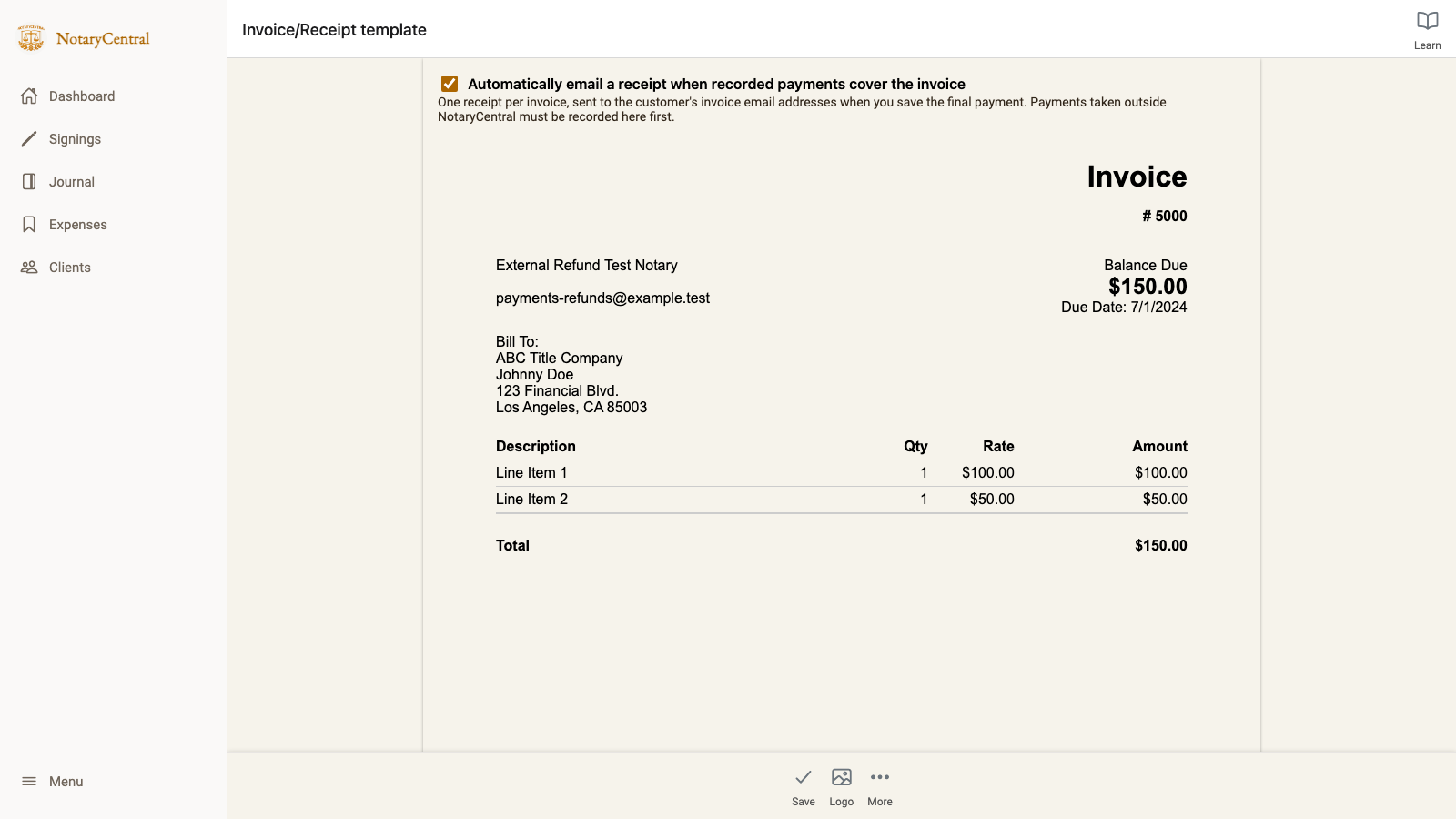Click the Balance Due label

[1146, 265]
